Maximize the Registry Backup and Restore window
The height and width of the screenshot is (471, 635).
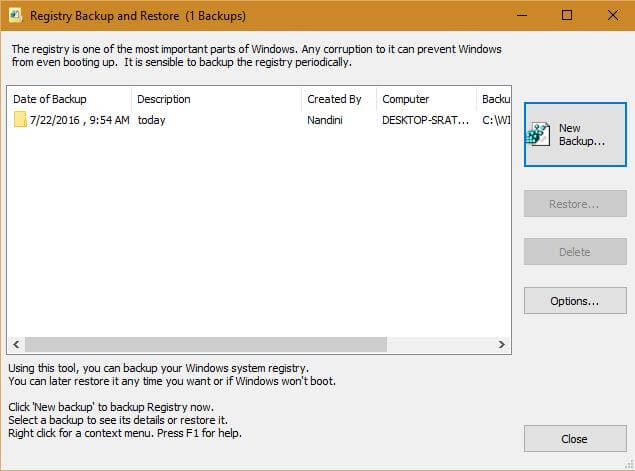567,15
